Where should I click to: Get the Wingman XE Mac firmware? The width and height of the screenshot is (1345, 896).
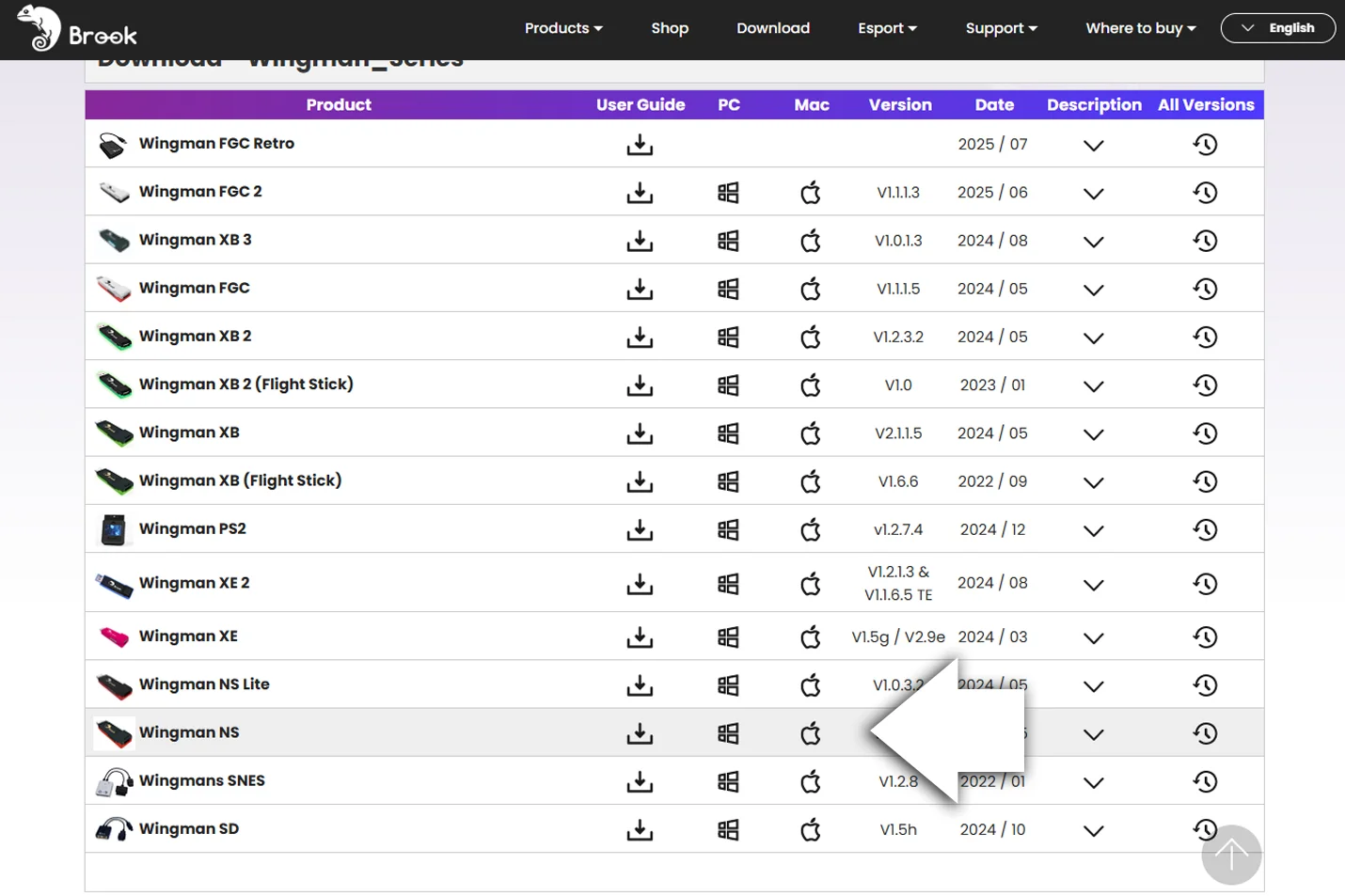coord(811,637)
